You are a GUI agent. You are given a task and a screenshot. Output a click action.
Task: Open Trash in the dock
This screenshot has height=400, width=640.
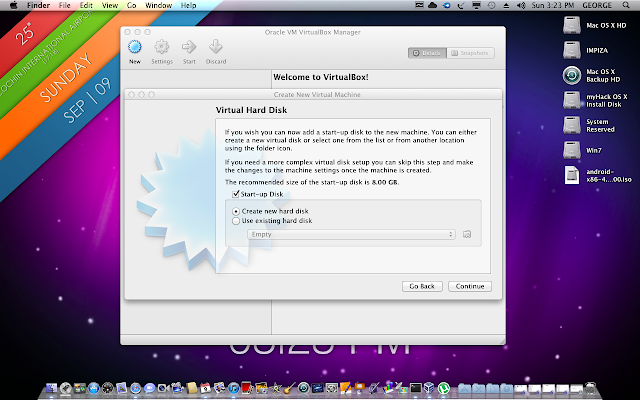point(590,389)
